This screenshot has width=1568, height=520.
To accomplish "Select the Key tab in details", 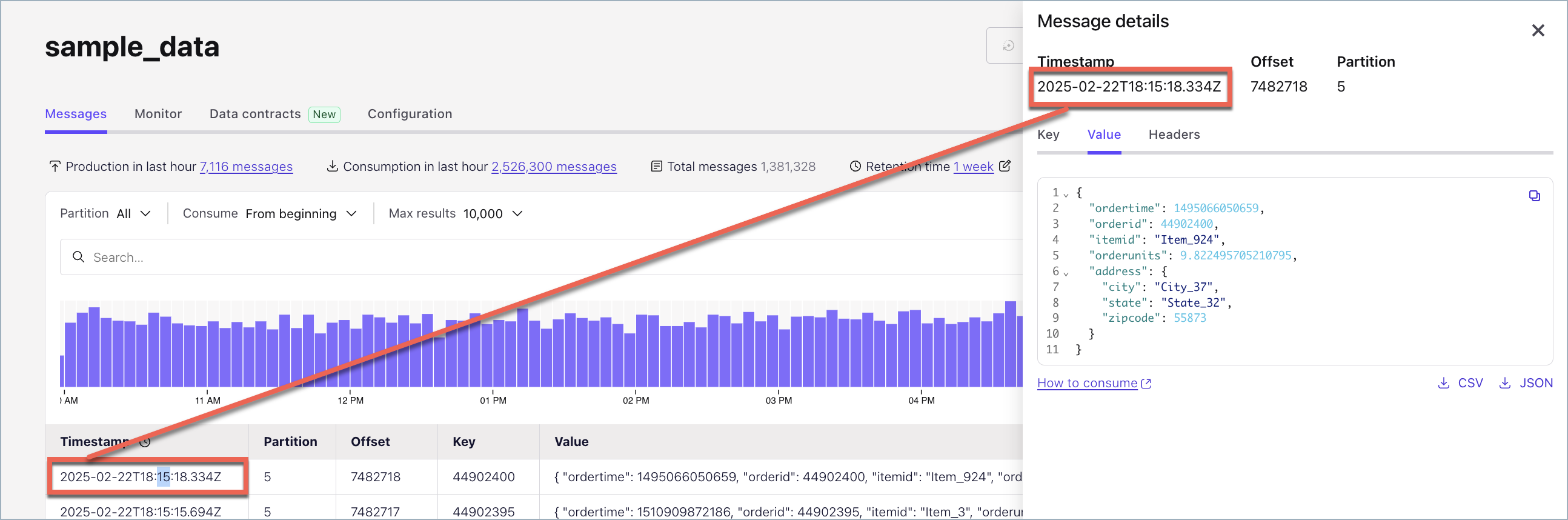I will point(1048,135).
